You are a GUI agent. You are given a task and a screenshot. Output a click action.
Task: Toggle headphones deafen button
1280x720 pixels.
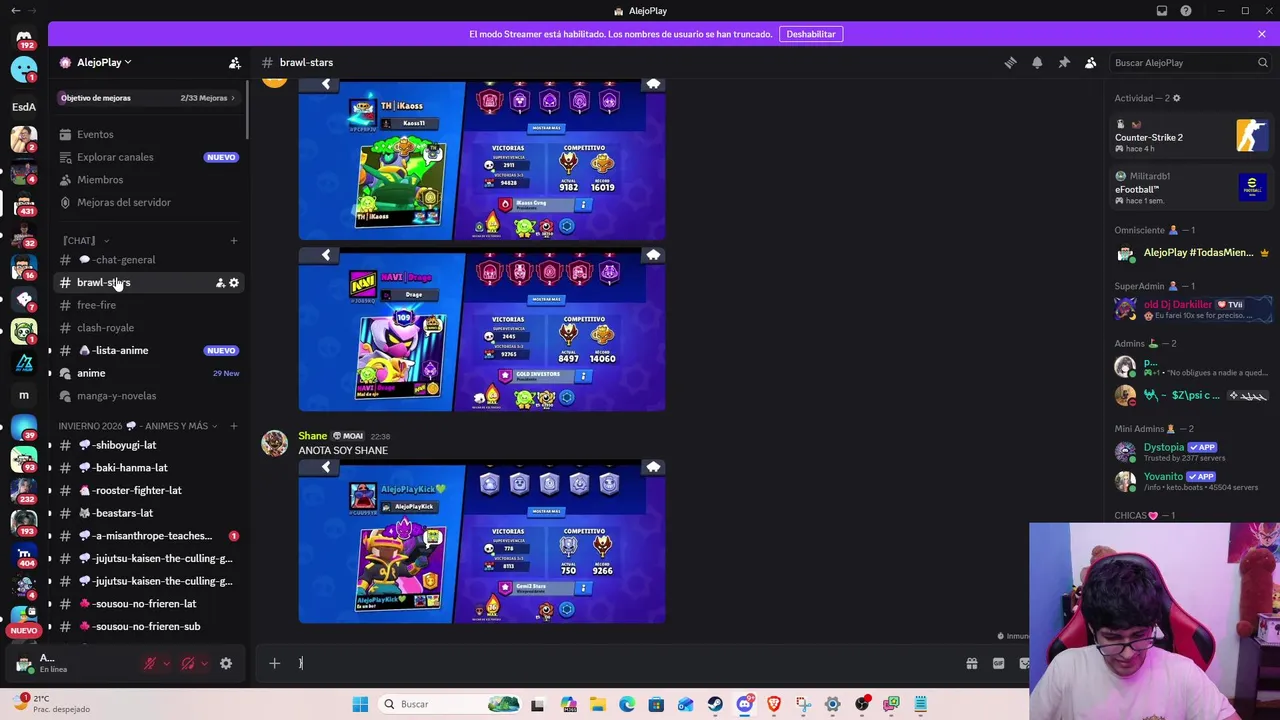[188, 663]
